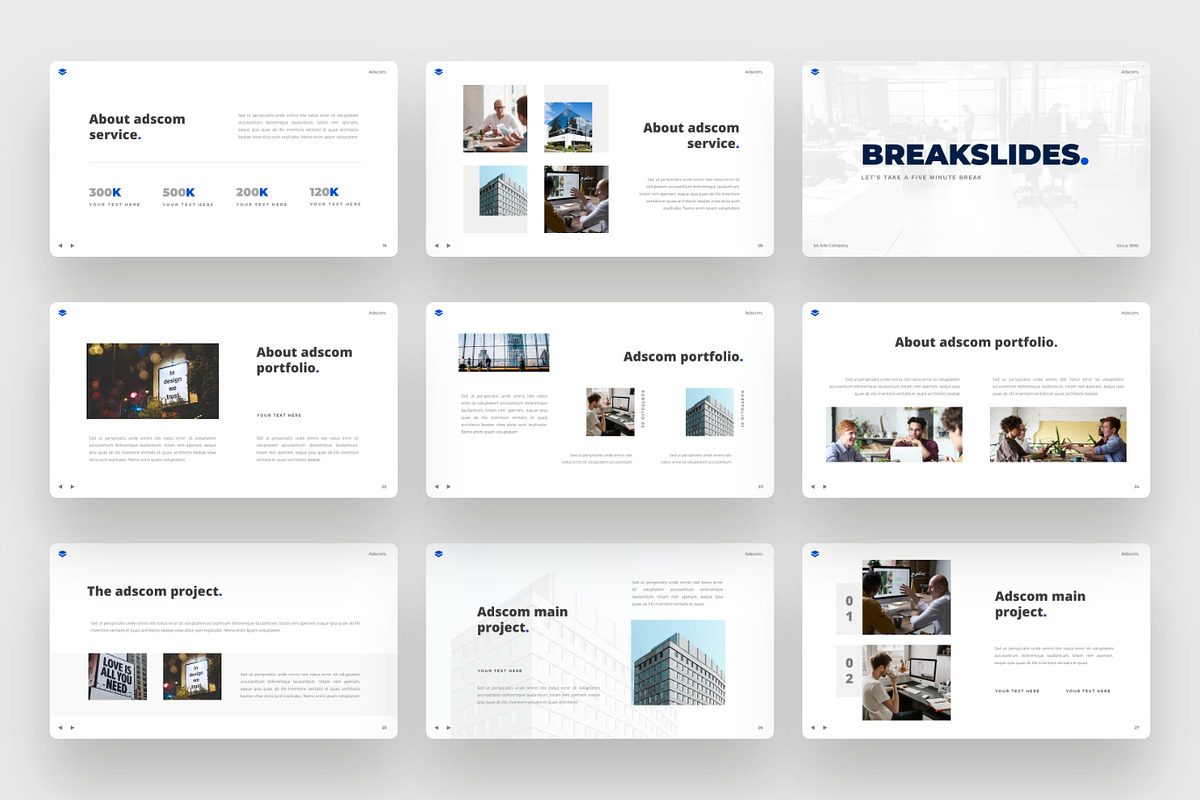The width and height of the screenshot is (1200, 800).
Task: Select the two people at monitor photo on service slide
Action: pos(576,199)
